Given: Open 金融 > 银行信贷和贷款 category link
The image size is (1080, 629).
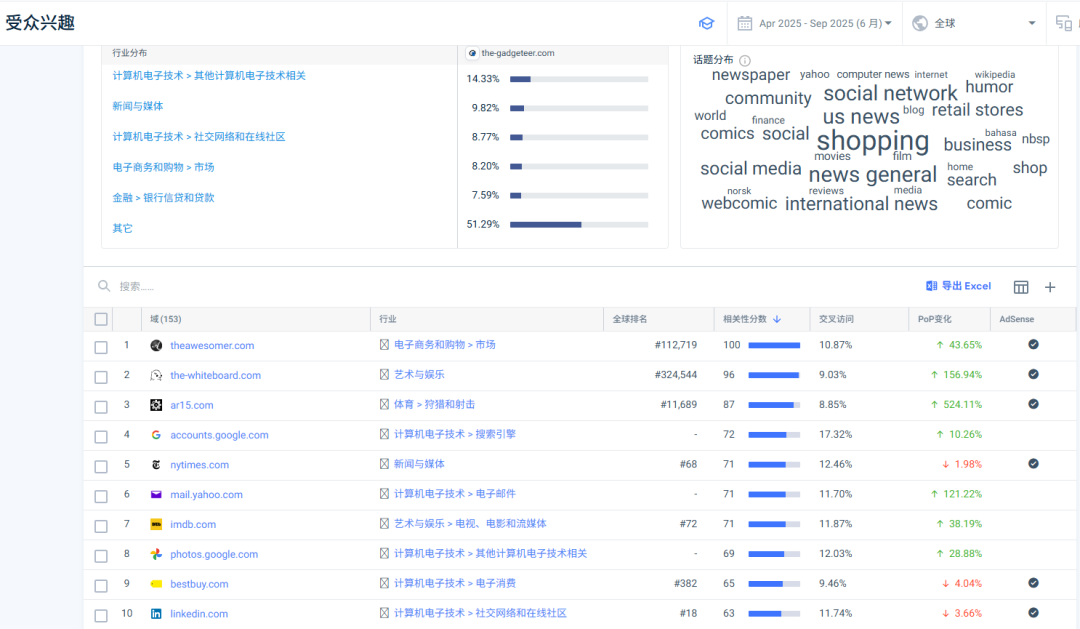Looking at the screenshot, I should [163, 198].
